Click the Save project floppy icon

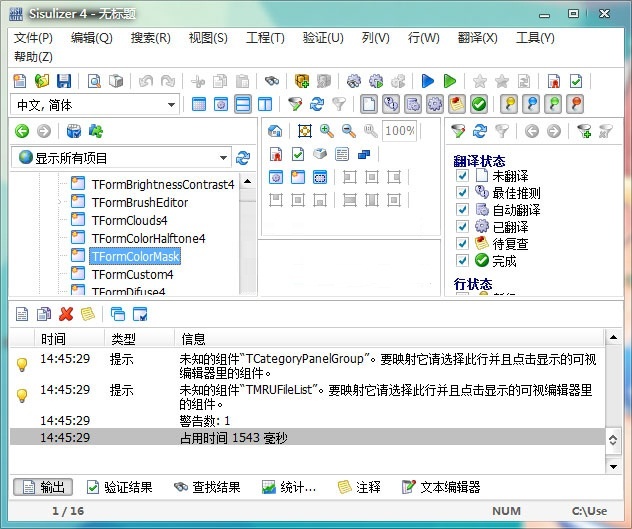(64, 81)
